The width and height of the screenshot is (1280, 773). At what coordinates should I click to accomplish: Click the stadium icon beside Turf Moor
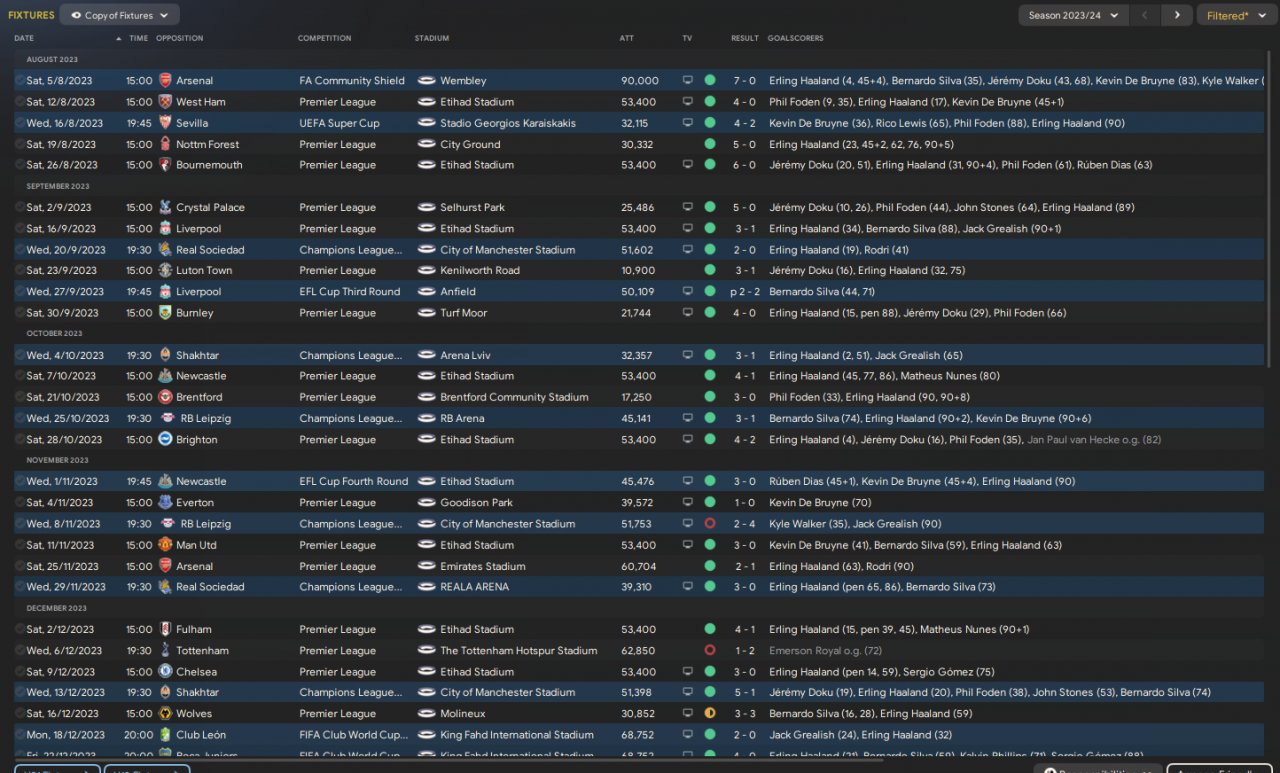426,313
